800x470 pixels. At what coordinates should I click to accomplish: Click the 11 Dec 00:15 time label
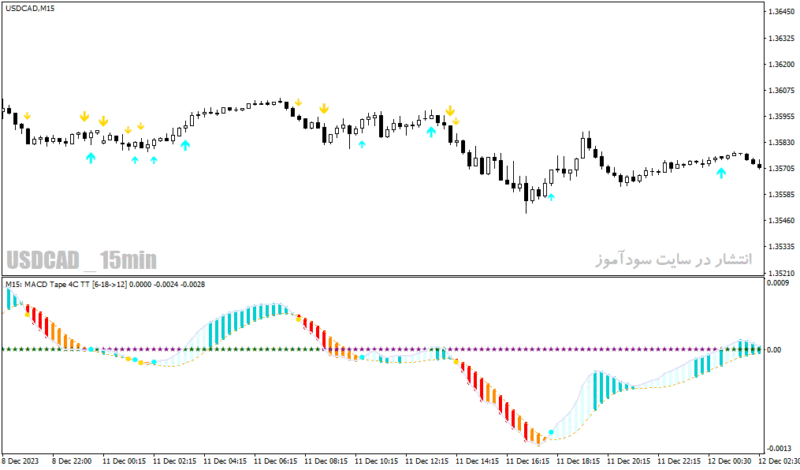click(124, 461)
